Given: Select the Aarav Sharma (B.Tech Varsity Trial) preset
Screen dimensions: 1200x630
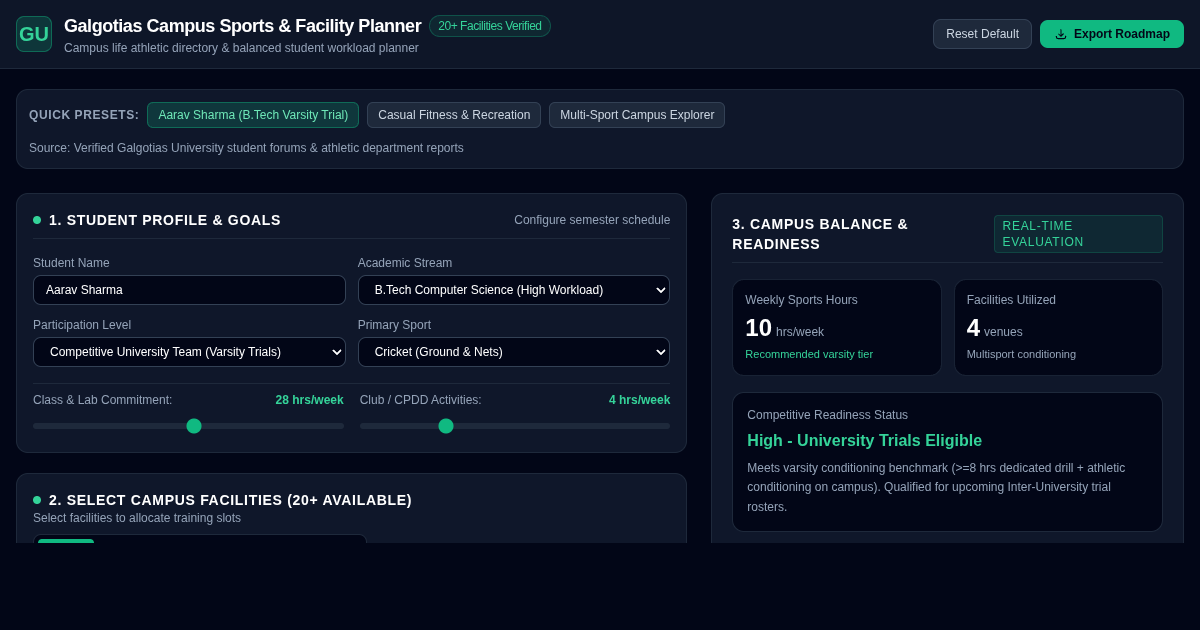Looking at the screenshot, I should 253,115.
